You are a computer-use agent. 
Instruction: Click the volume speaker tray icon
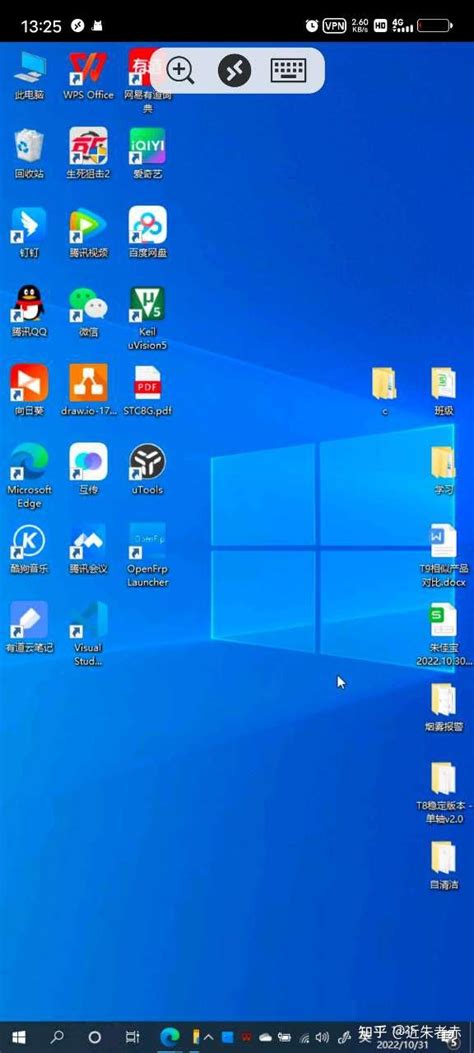click(x=322, y=1038)
